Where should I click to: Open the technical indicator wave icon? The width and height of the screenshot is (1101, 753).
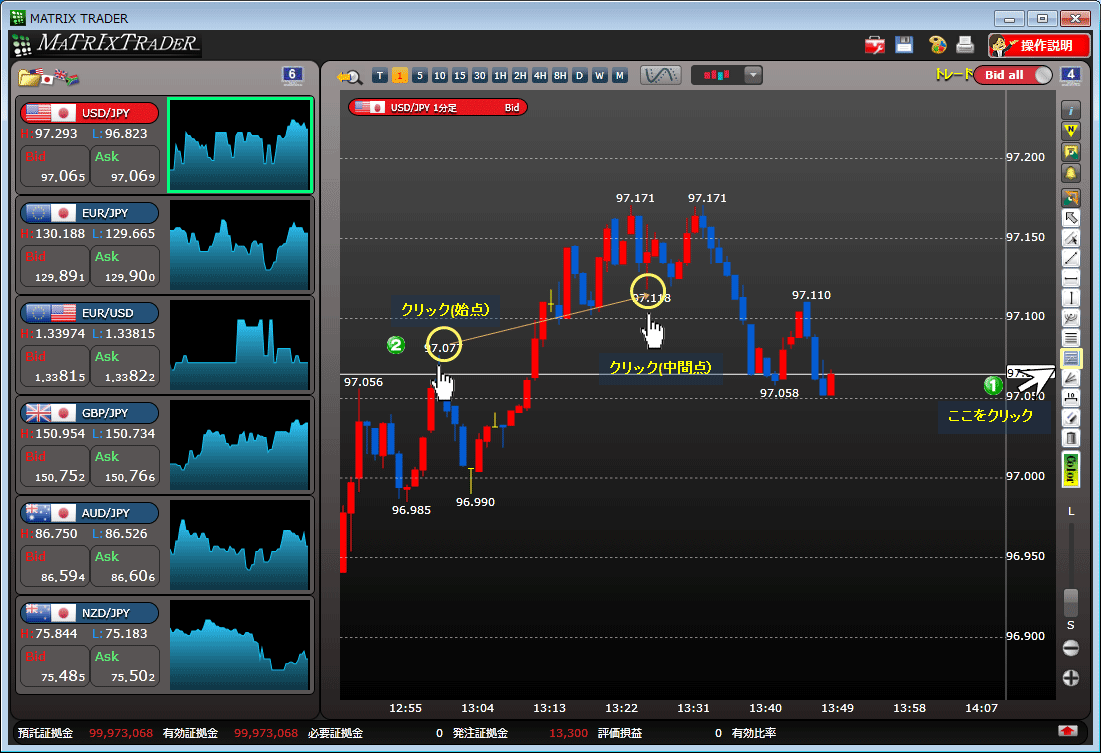click(x=660, y=75)
